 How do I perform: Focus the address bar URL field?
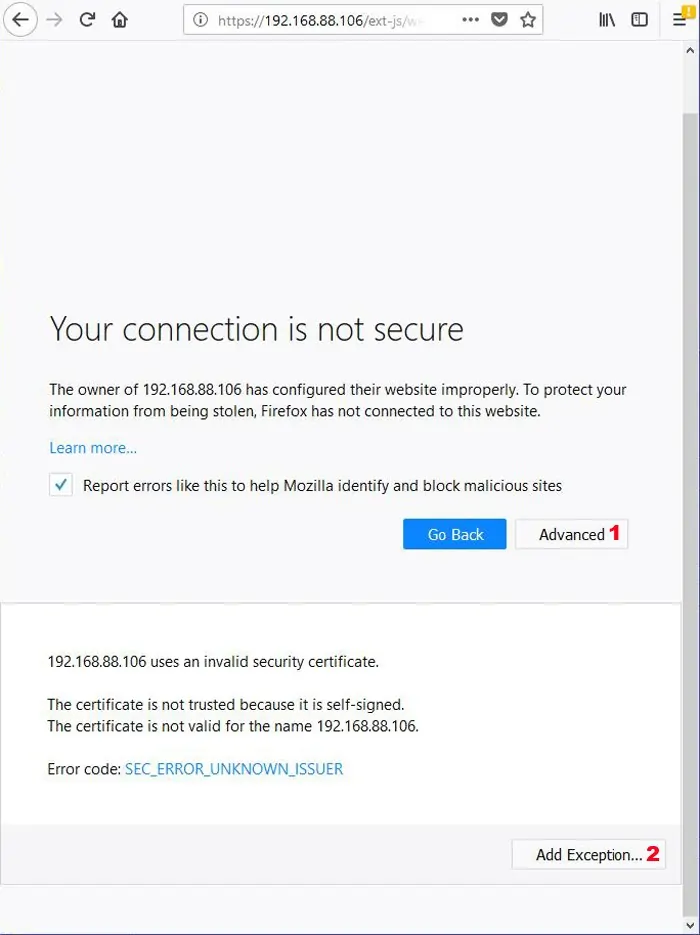[x=330, y=20]
